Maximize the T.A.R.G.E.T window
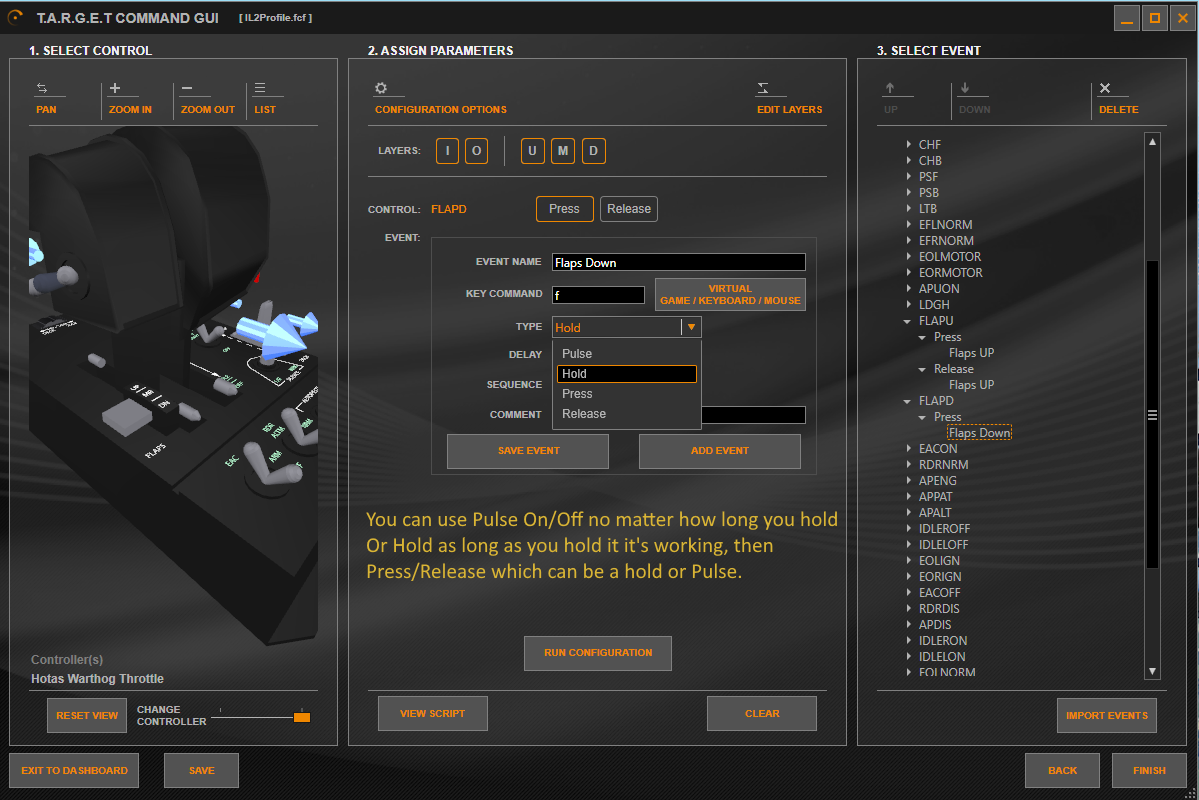The width and height of the screenshot is (1199, 800). [1155, 18]
